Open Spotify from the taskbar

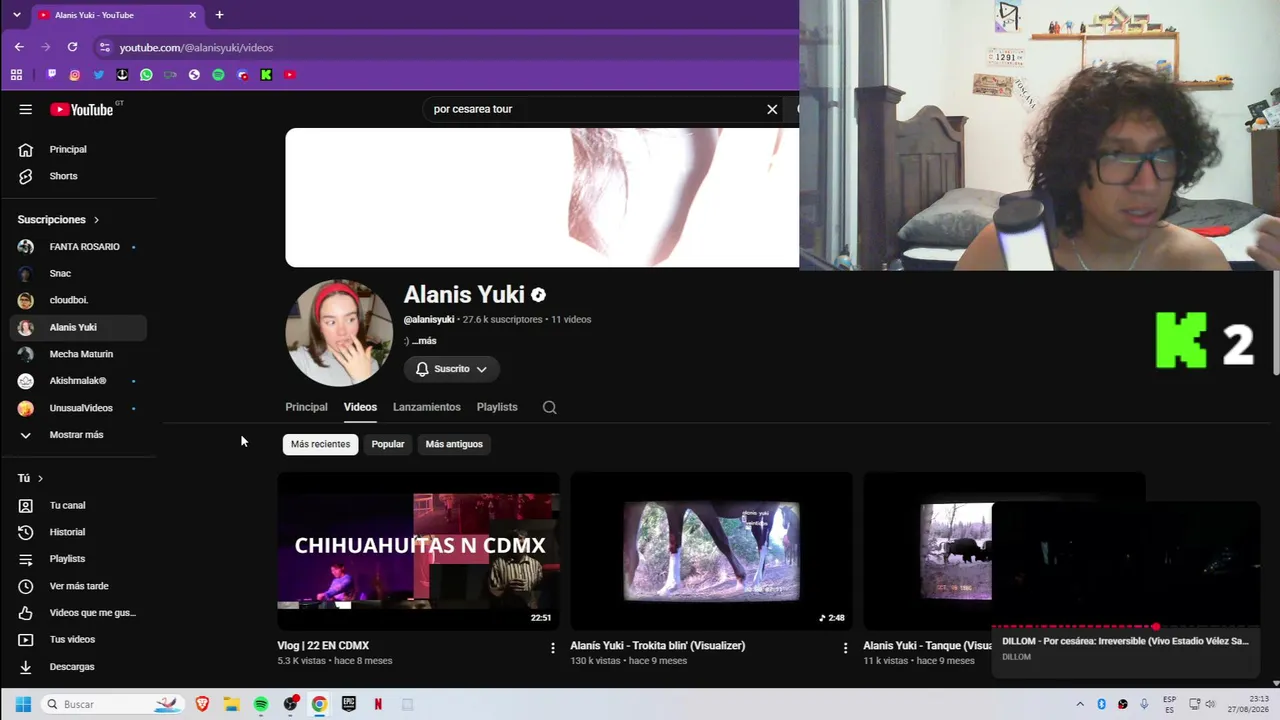[261, 704]
